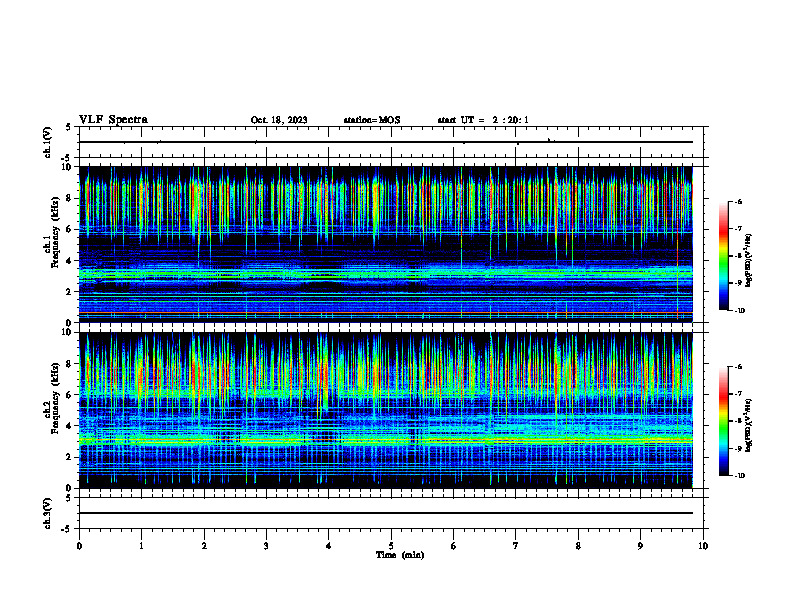This screenshot has height=612, width=792.
Task: Click the "-6" label on ch.1 color bar
Action: (x=738, y=202)
